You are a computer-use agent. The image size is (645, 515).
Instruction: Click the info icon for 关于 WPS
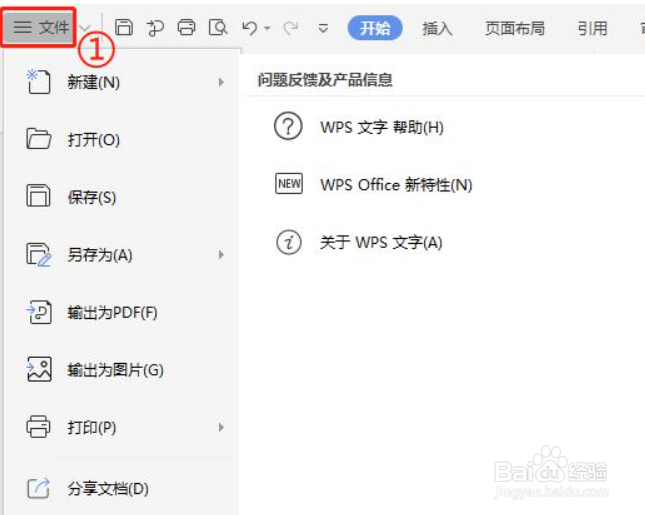coord(288,242)
